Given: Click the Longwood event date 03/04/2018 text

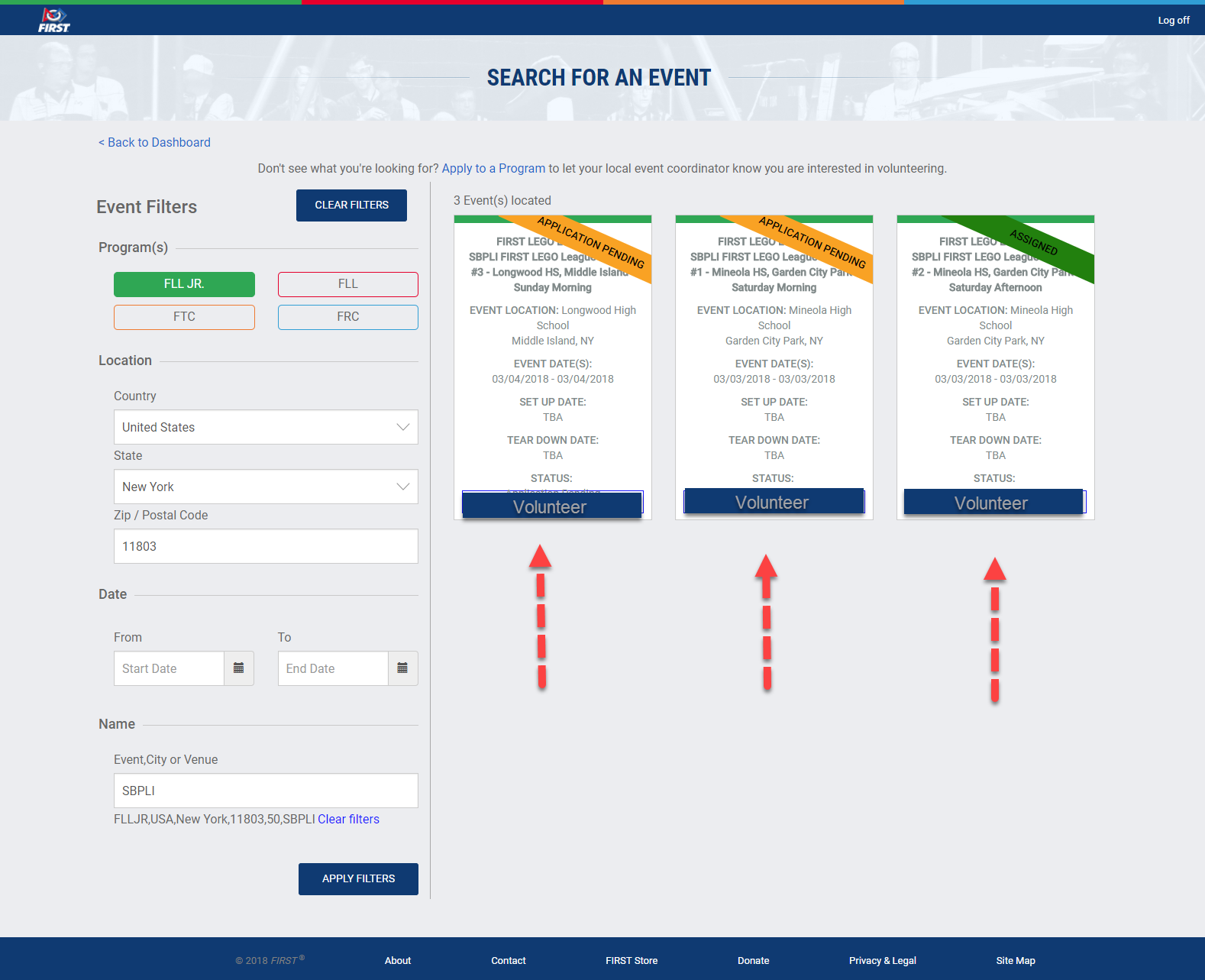Looking at the screenshot, I should (553, 379).
